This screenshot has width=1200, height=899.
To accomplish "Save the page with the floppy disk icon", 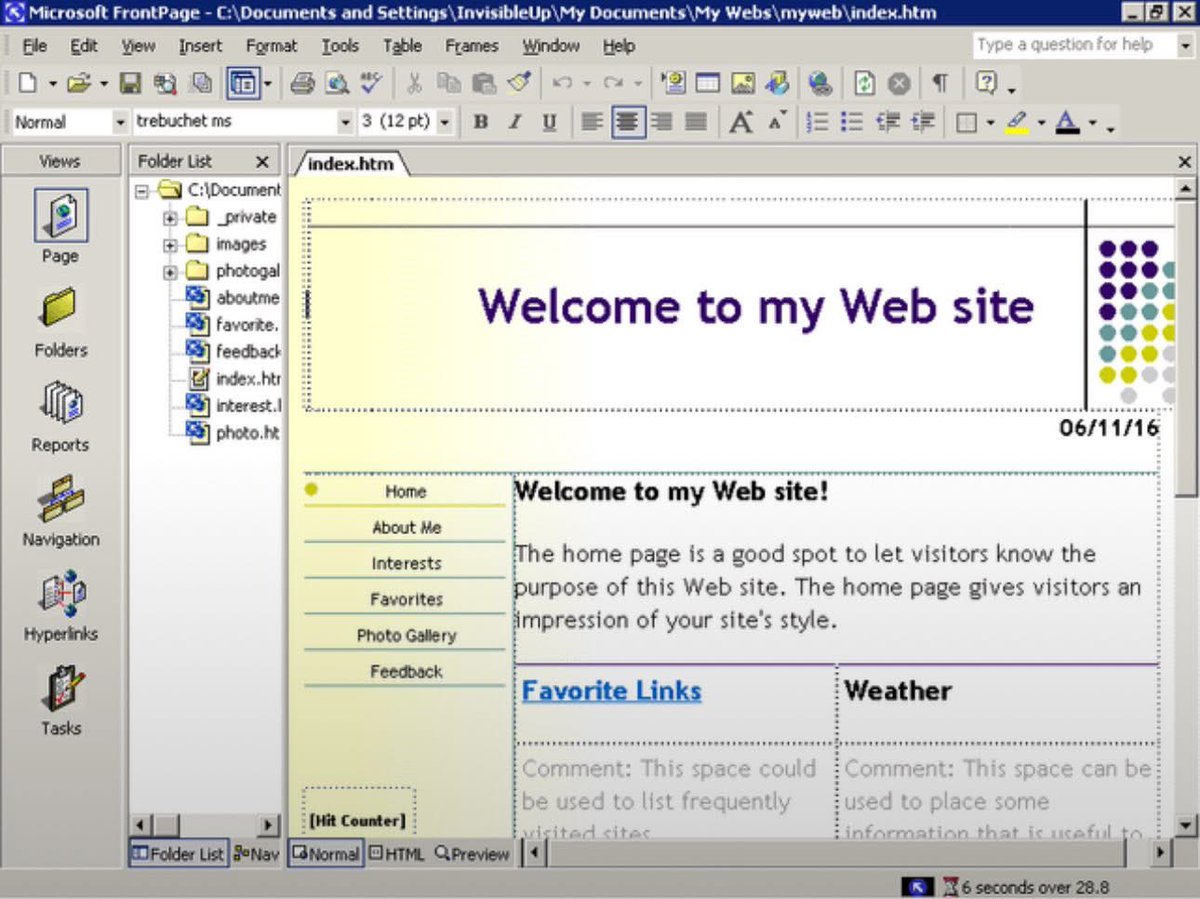I will point(130,84).
